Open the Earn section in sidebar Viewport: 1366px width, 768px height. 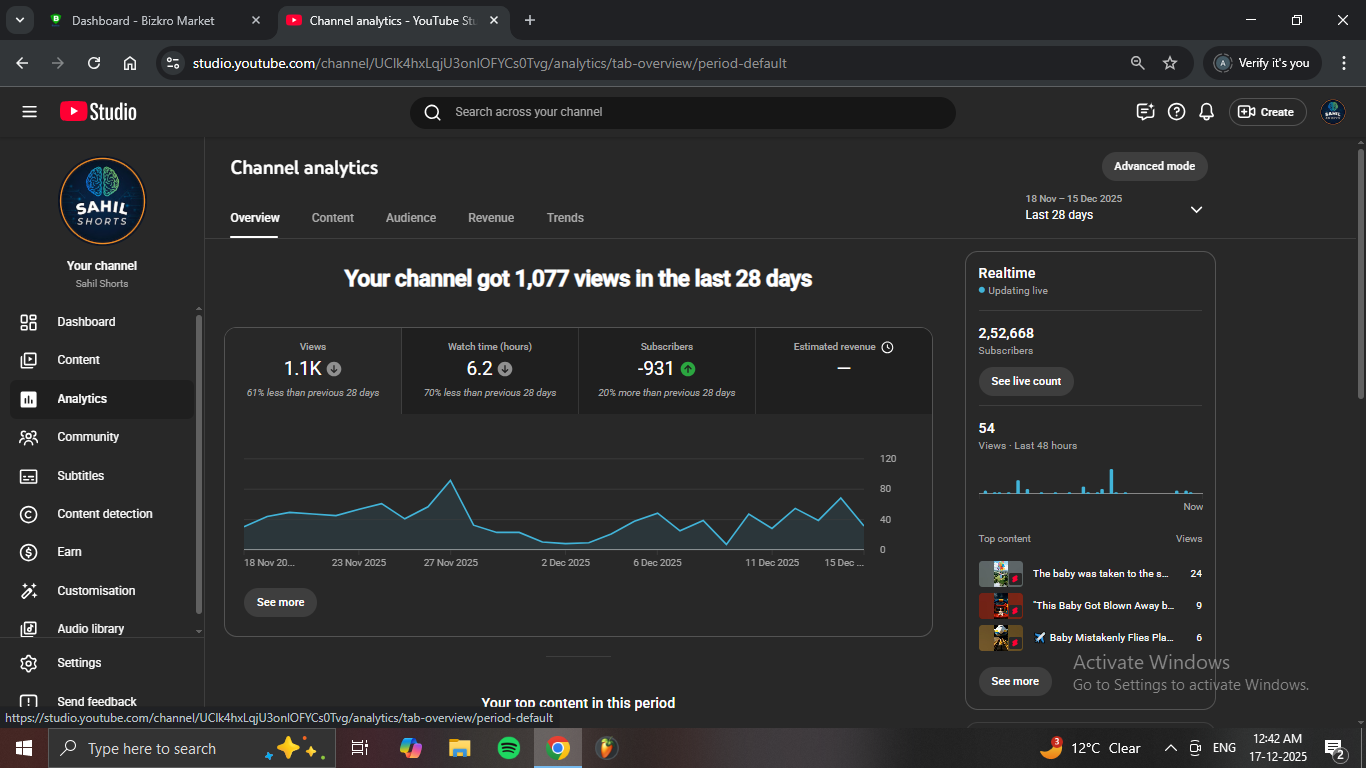[69, 552]
